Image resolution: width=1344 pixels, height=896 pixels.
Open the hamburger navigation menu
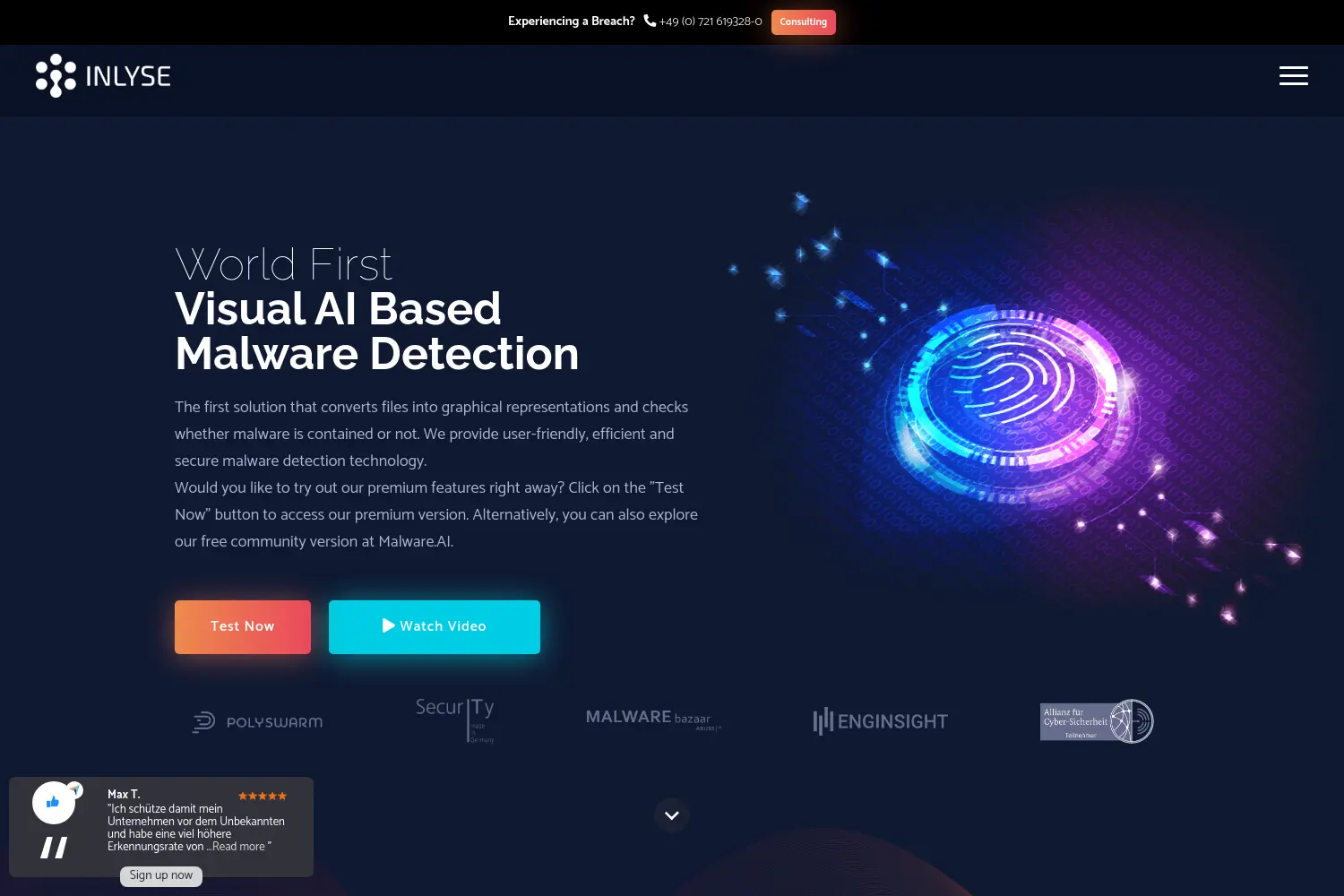pos(1293,76)
